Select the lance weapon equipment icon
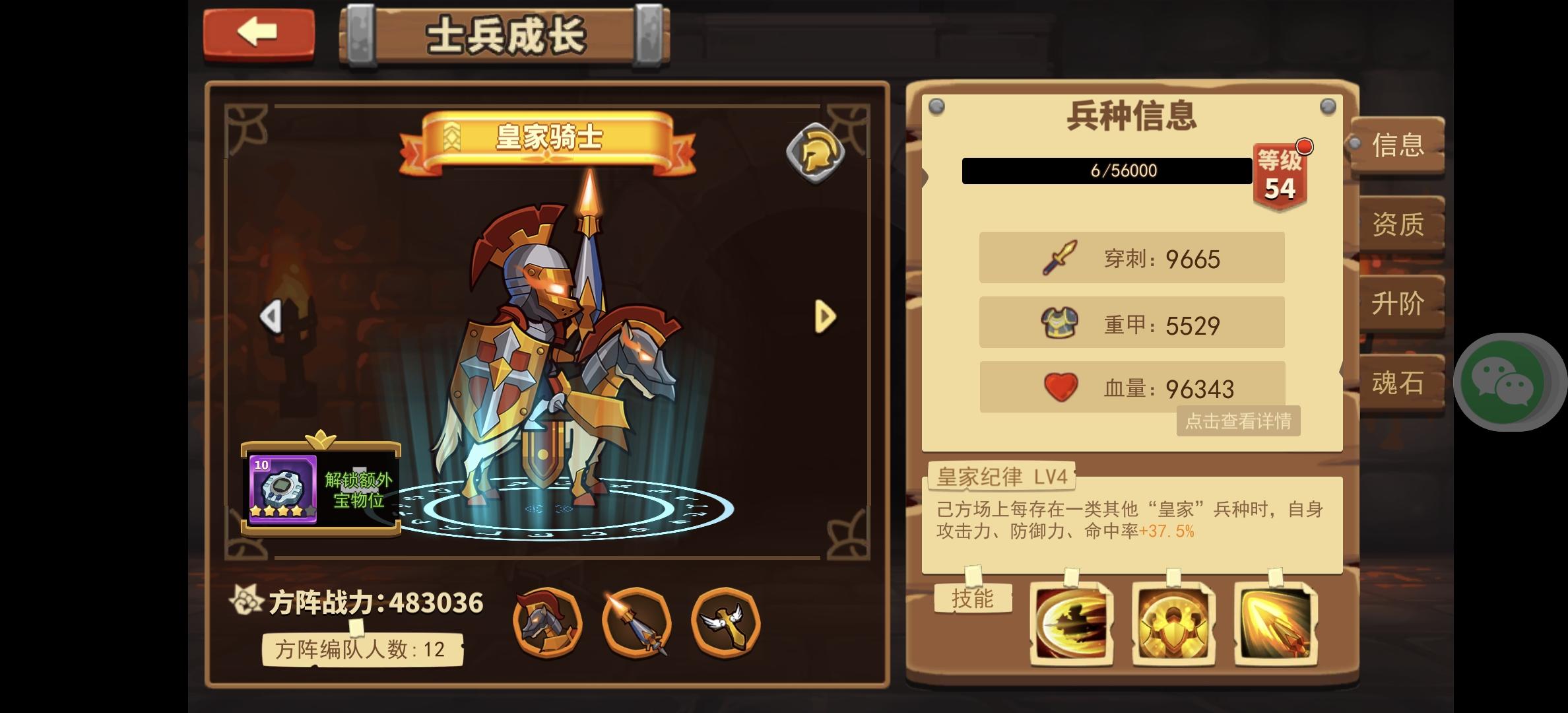Viewport: 1568px width, 713px height. 636,622
